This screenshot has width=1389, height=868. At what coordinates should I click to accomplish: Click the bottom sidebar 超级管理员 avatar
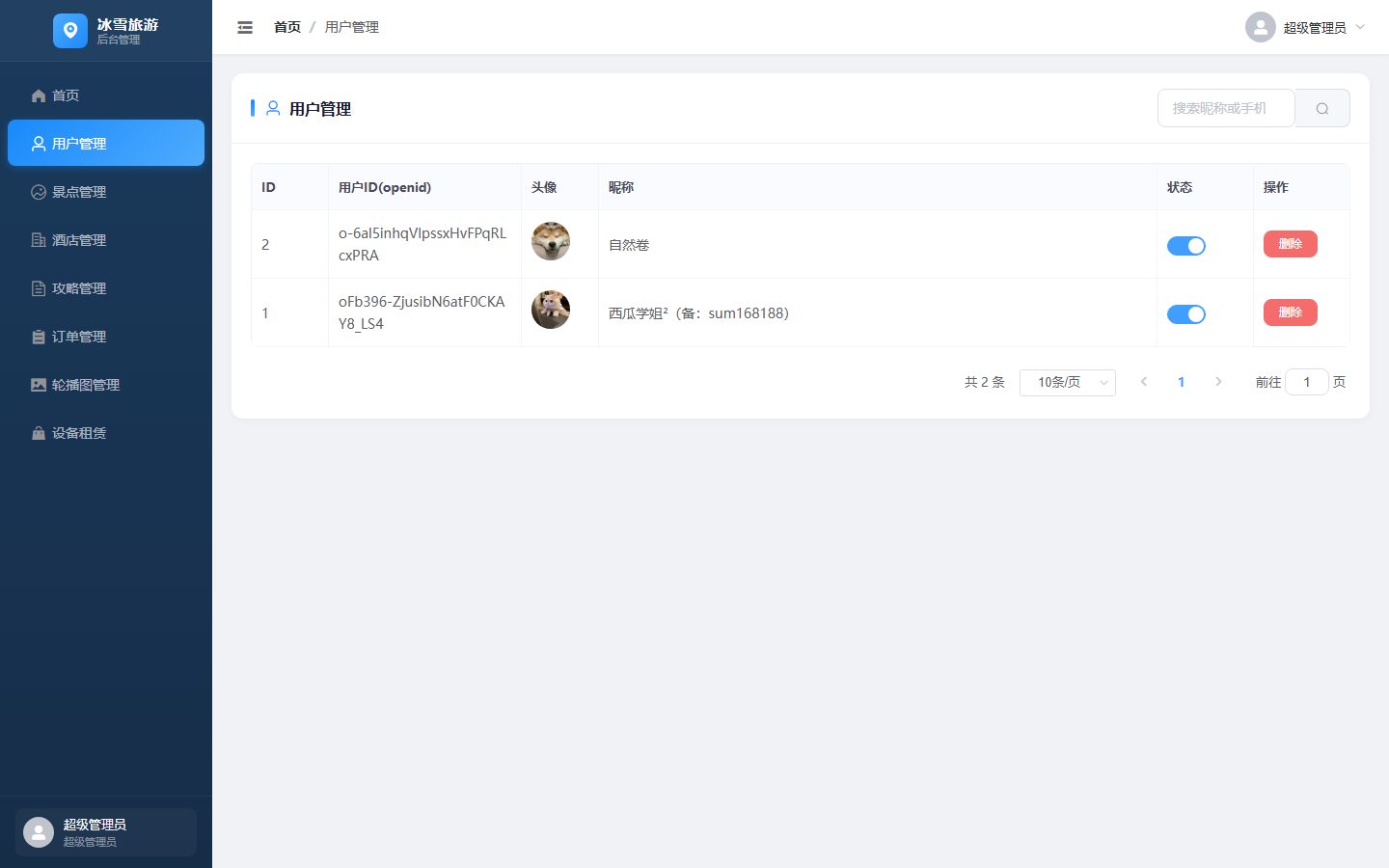39,832
